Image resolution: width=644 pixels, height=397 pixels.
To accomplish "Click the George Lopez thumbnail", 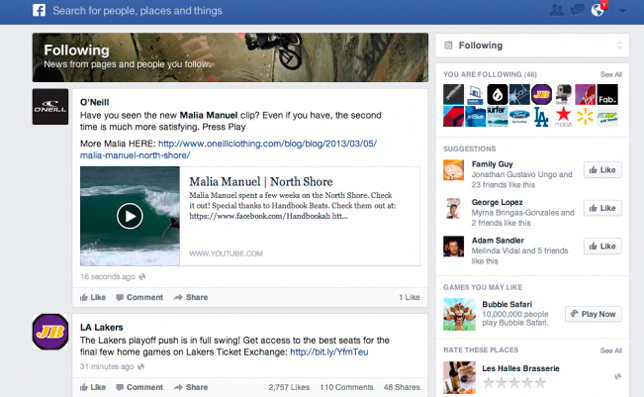I will pos(453,208).
